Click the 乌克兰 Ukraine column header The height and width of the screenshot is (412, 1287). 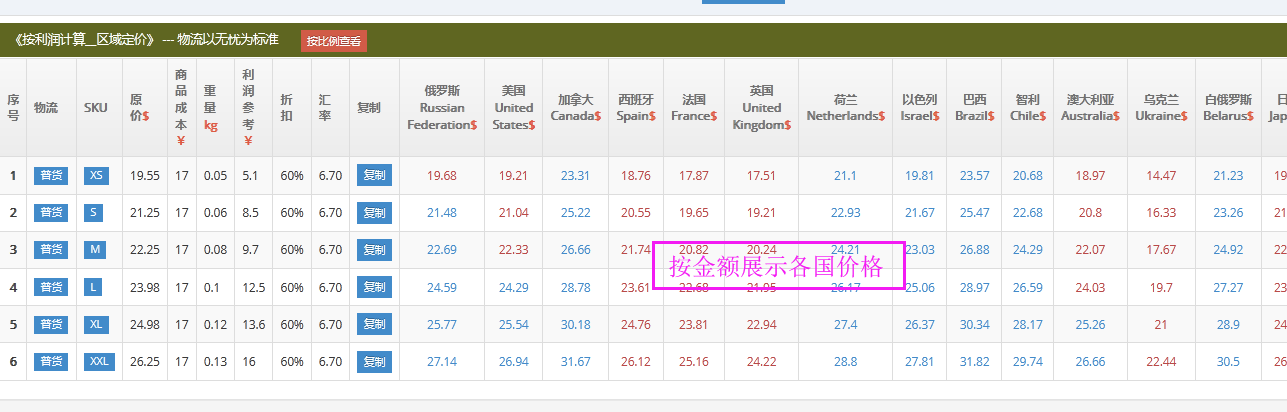[x=1161, y=107]
